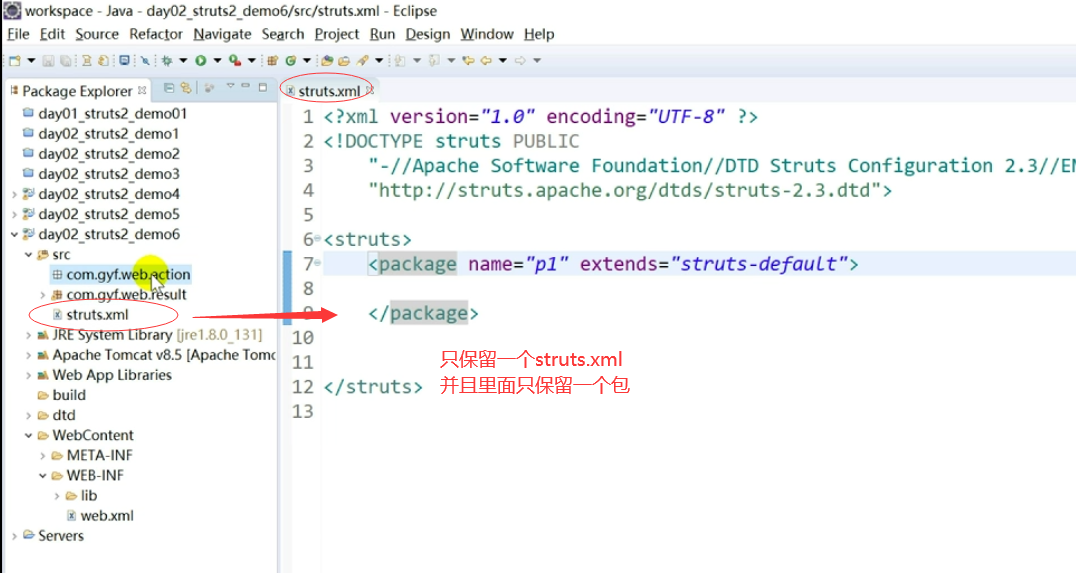Select struts.xml in Package Explorer

click(91, 315)
